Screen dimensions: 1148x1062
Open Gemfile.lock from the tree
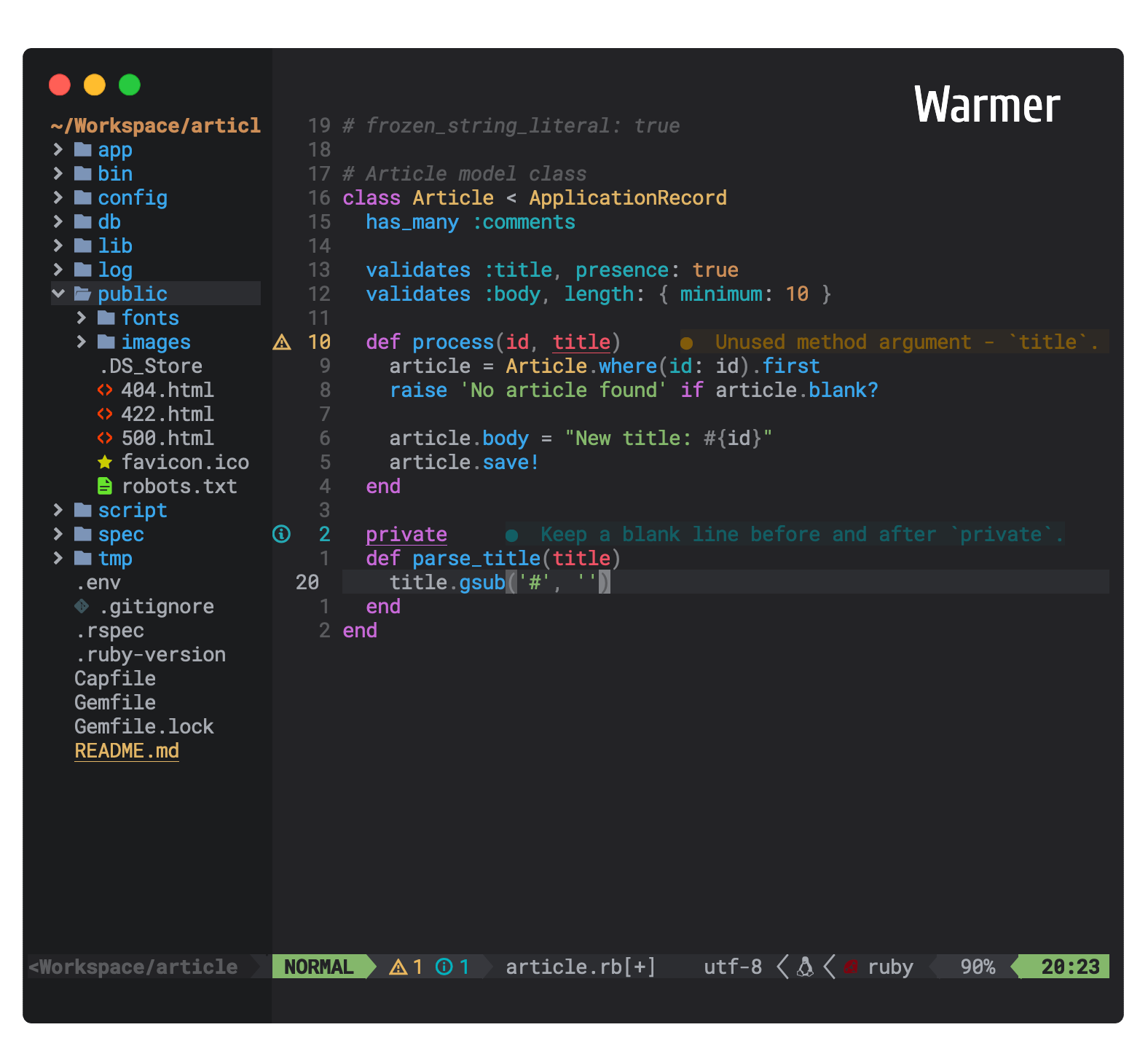click(144, 726)
